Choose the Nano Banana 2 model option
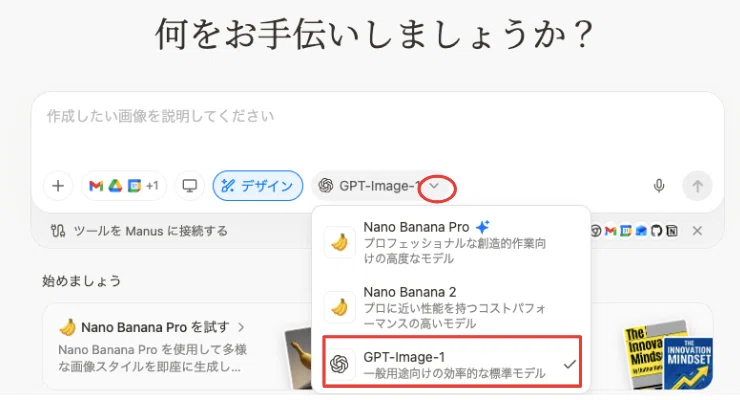The image size is (740, 400). click(452, 308)
